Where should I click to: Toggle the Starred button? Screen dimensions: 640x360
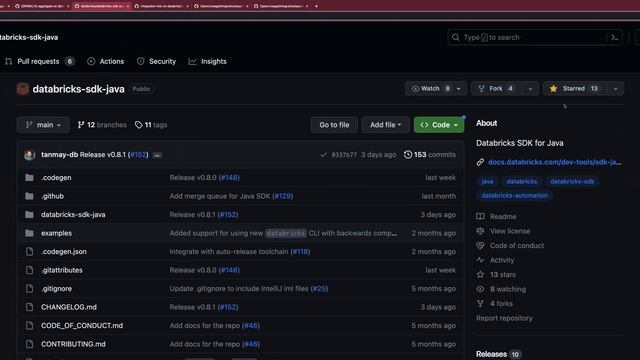pos(575,89)
